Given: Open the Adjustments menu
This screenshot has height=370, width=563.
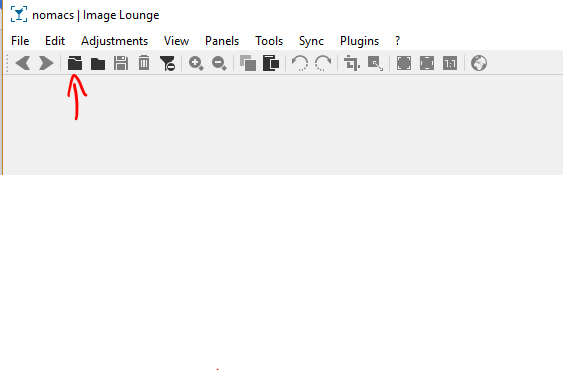Looking at the screenshot, I should pyautogui.click(x=115, y=41).
